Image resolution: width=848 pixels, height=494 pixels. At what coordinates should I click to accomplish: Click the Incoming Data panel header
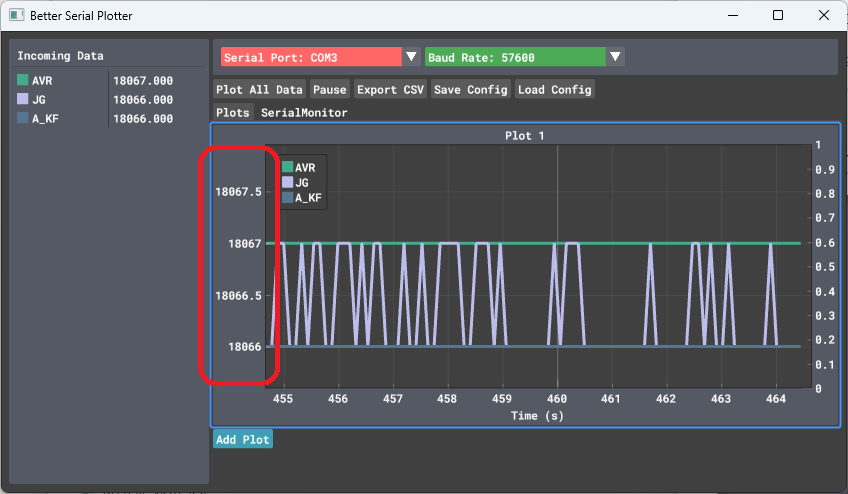point(60,56)
